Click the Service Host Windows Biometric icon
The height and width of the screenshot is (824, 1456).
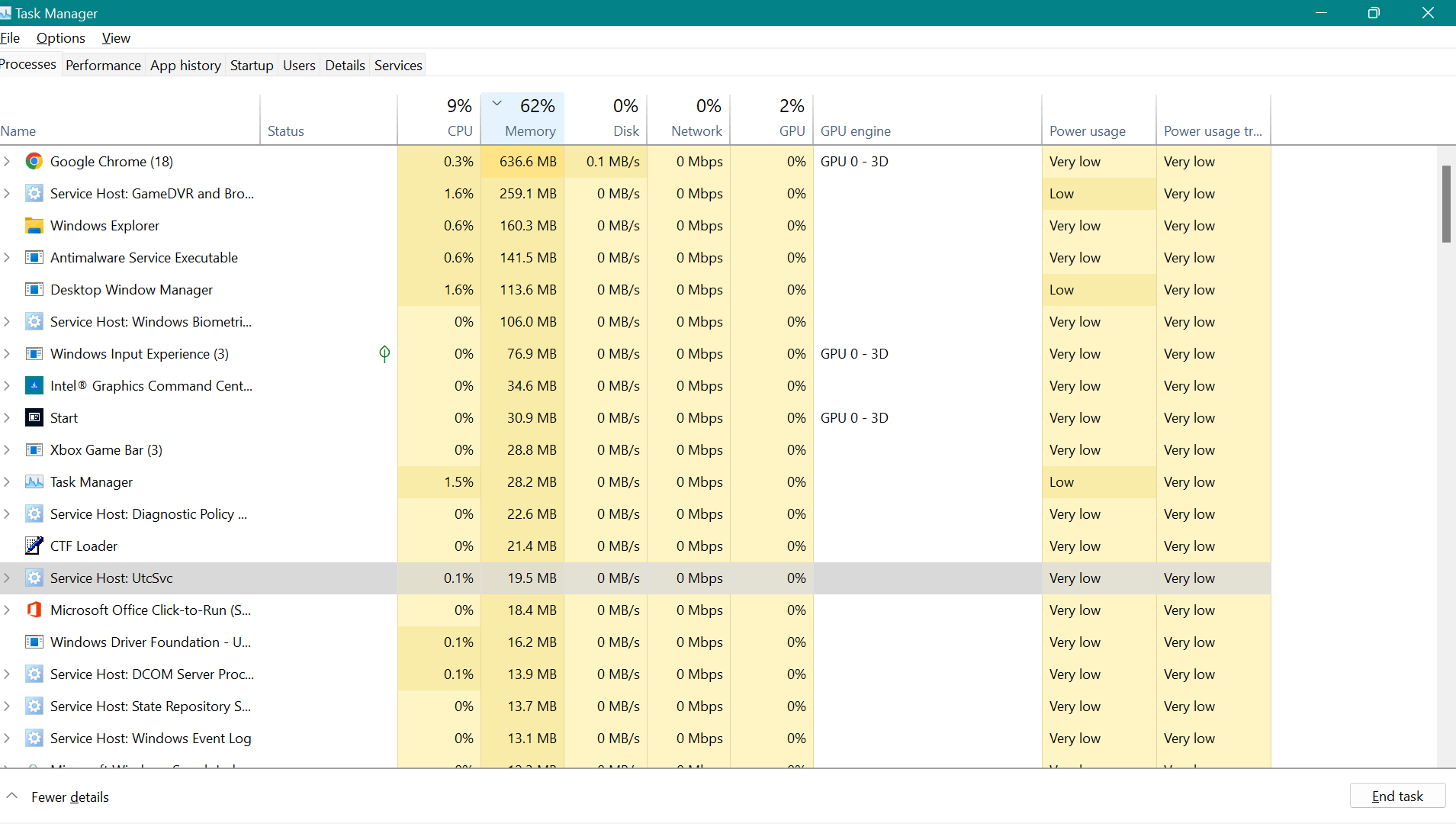[x=34, y=321]
